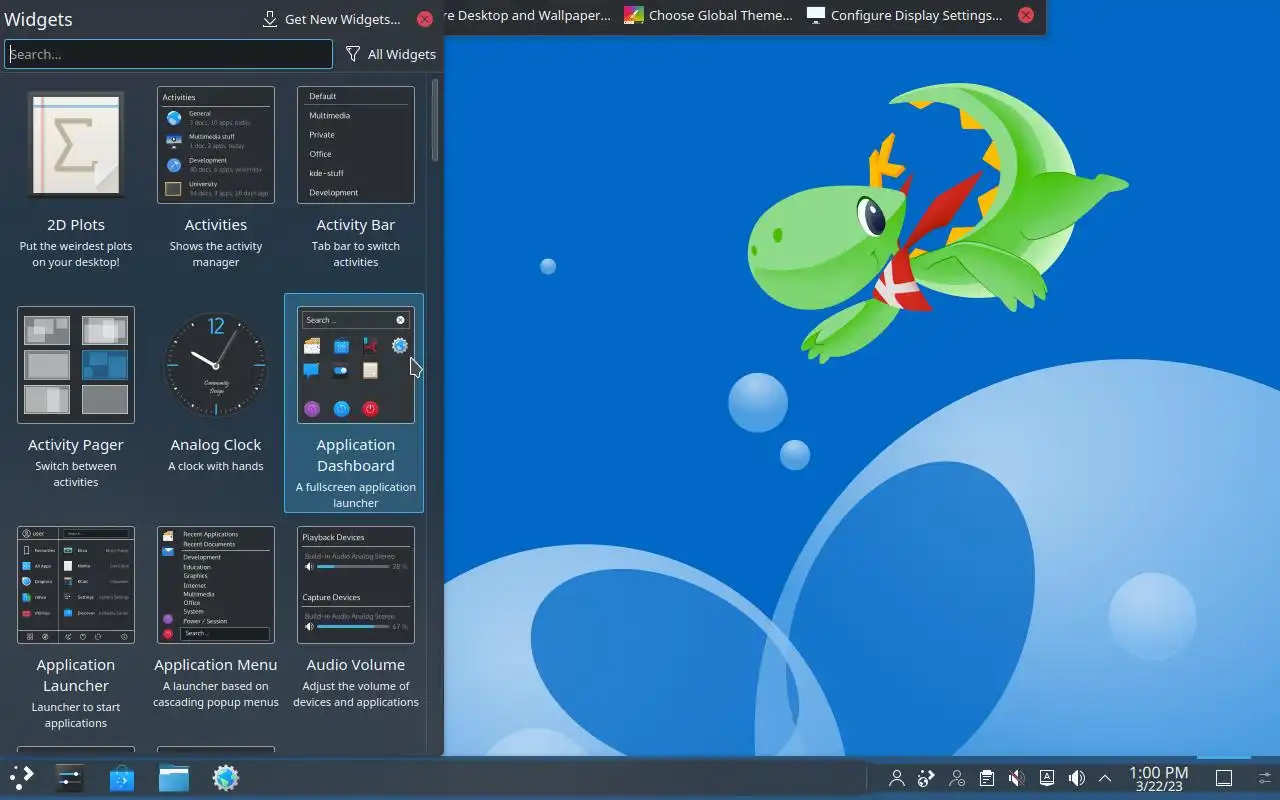
Task: Expand hidden system tray icons arrow
Action: point(1105,778)
